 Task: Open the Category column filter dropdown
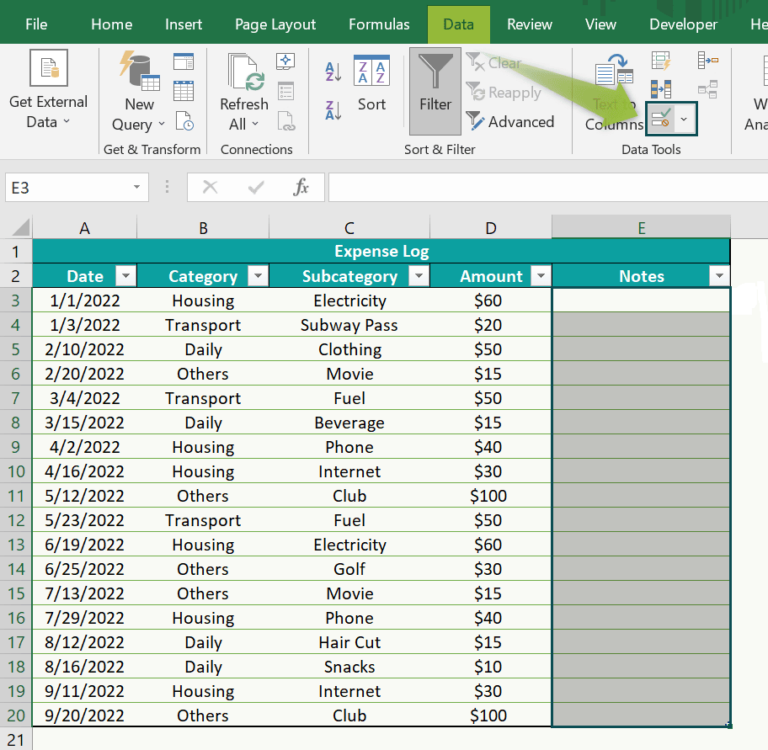[257, 277]
